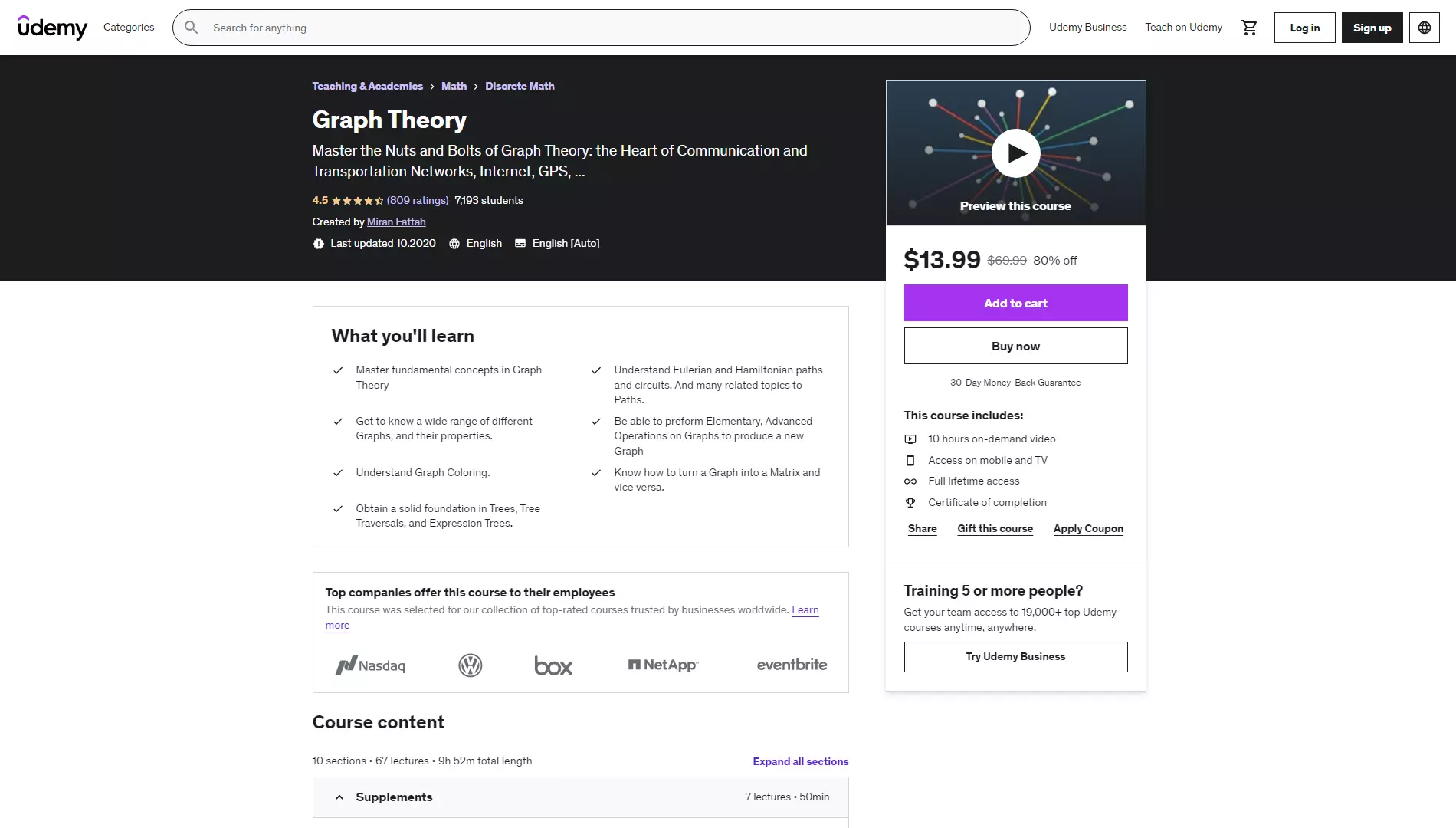Add the course to cart
The height and width of the screenshot is (828, 1456).
click(x=1015, y=303)
